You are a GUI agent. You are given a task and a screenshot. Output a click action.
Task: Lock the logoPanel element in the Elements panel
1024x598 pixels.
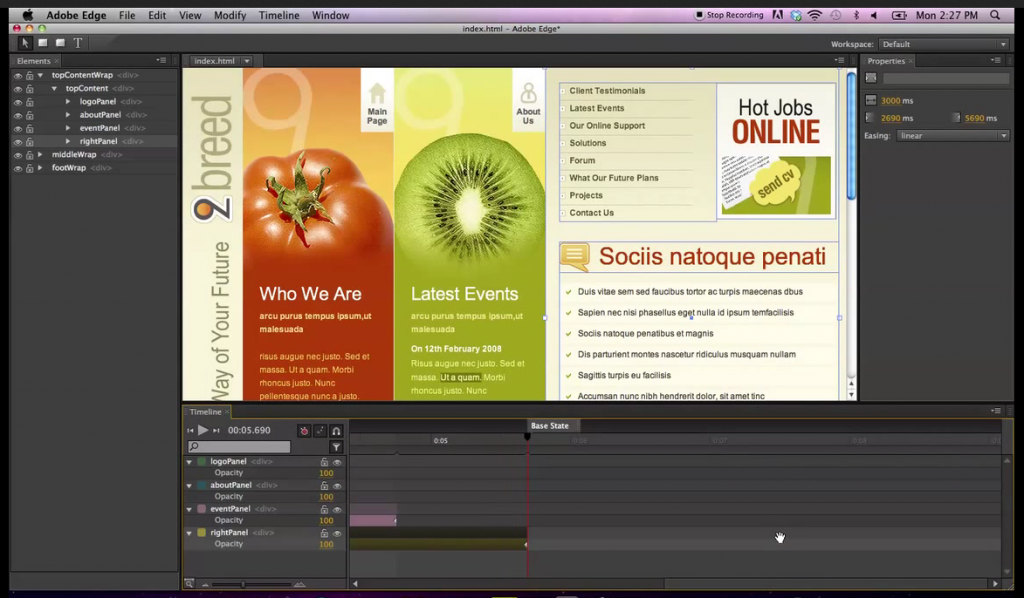click(x=30, y=101)
